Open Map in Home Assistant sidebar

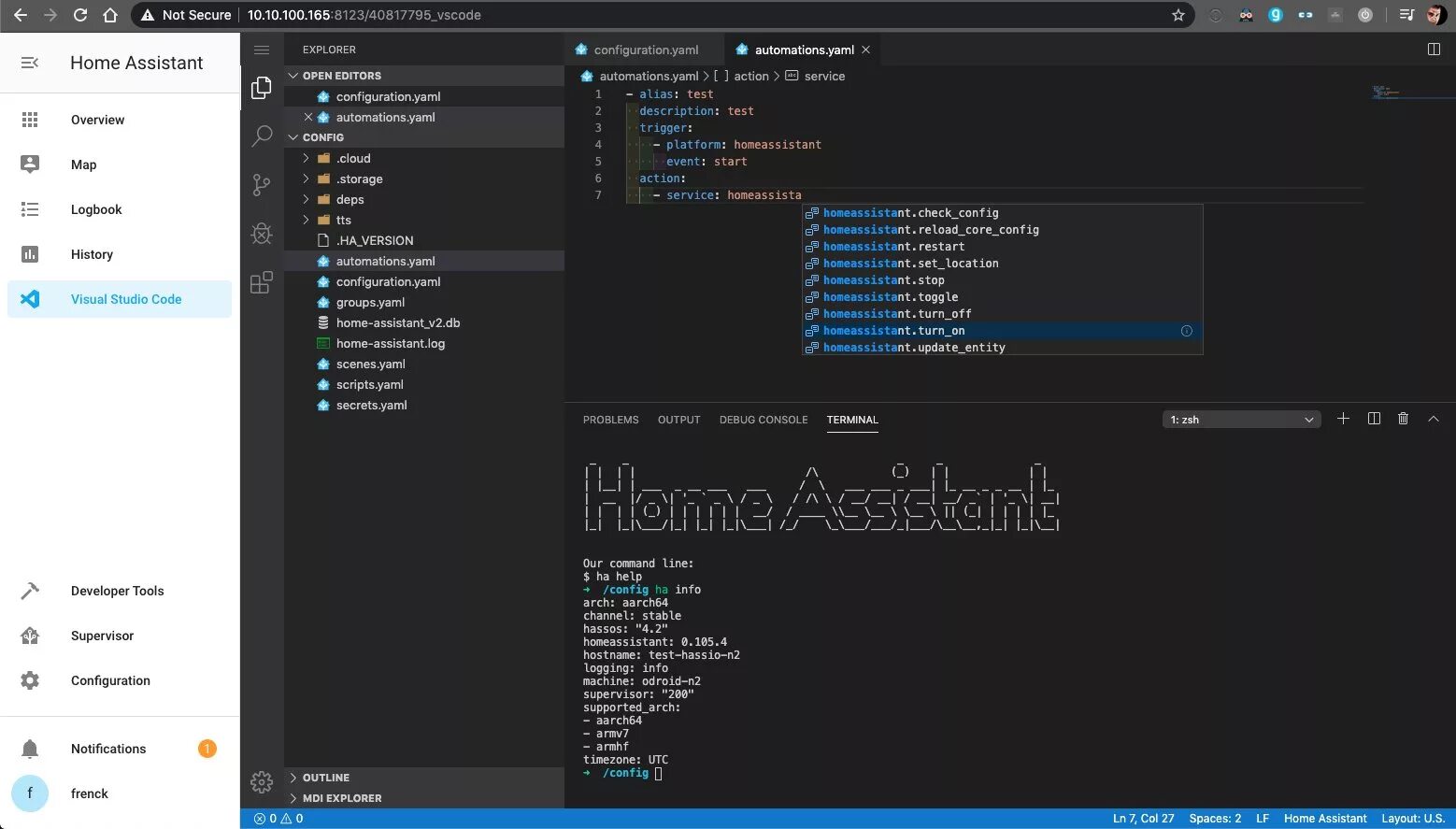[120, 164]
